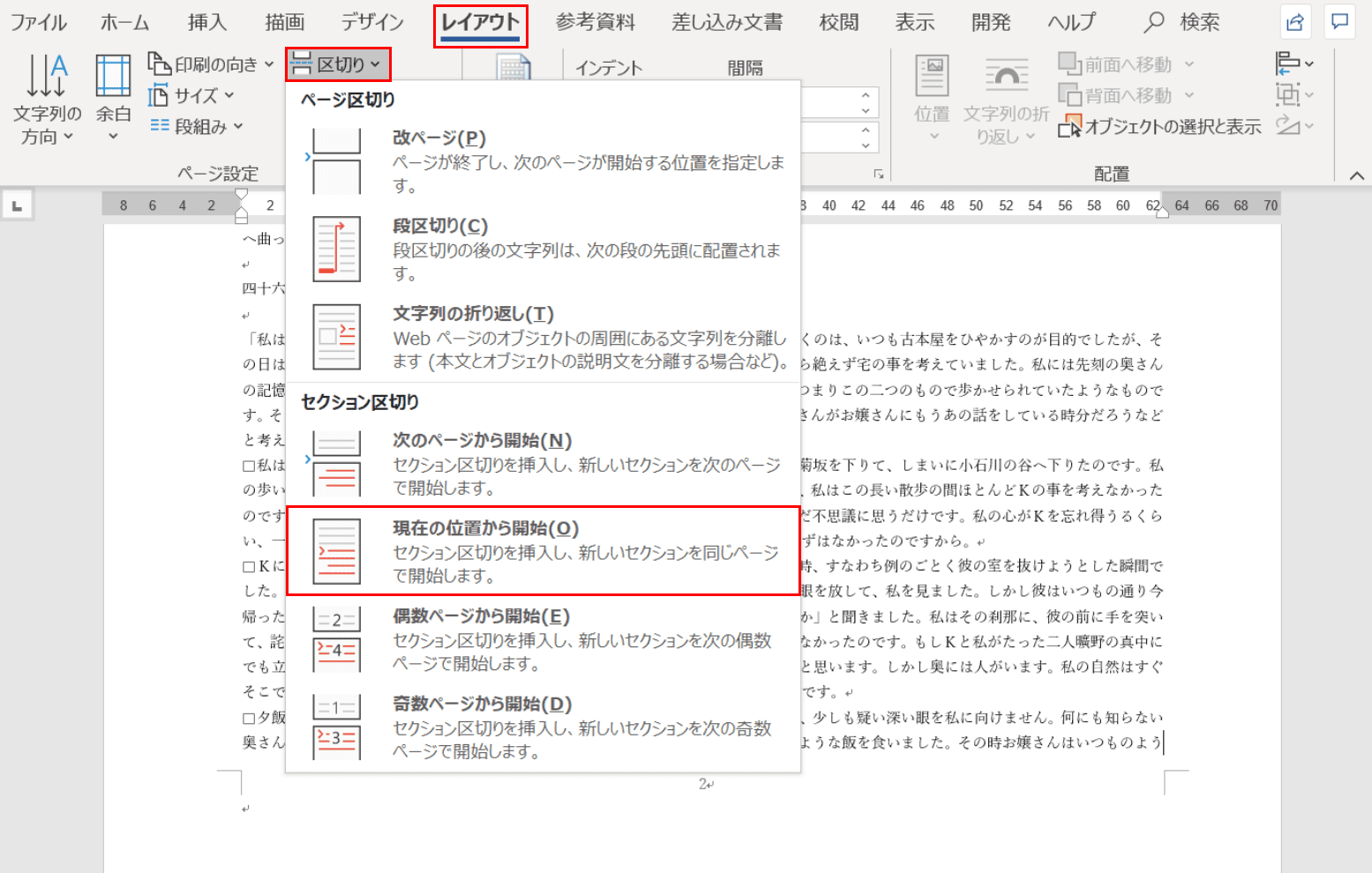Viewport: 1372px width, 873px height.
Task: Open the group objects icon dropdown
Action: [x=1294, y=94]
